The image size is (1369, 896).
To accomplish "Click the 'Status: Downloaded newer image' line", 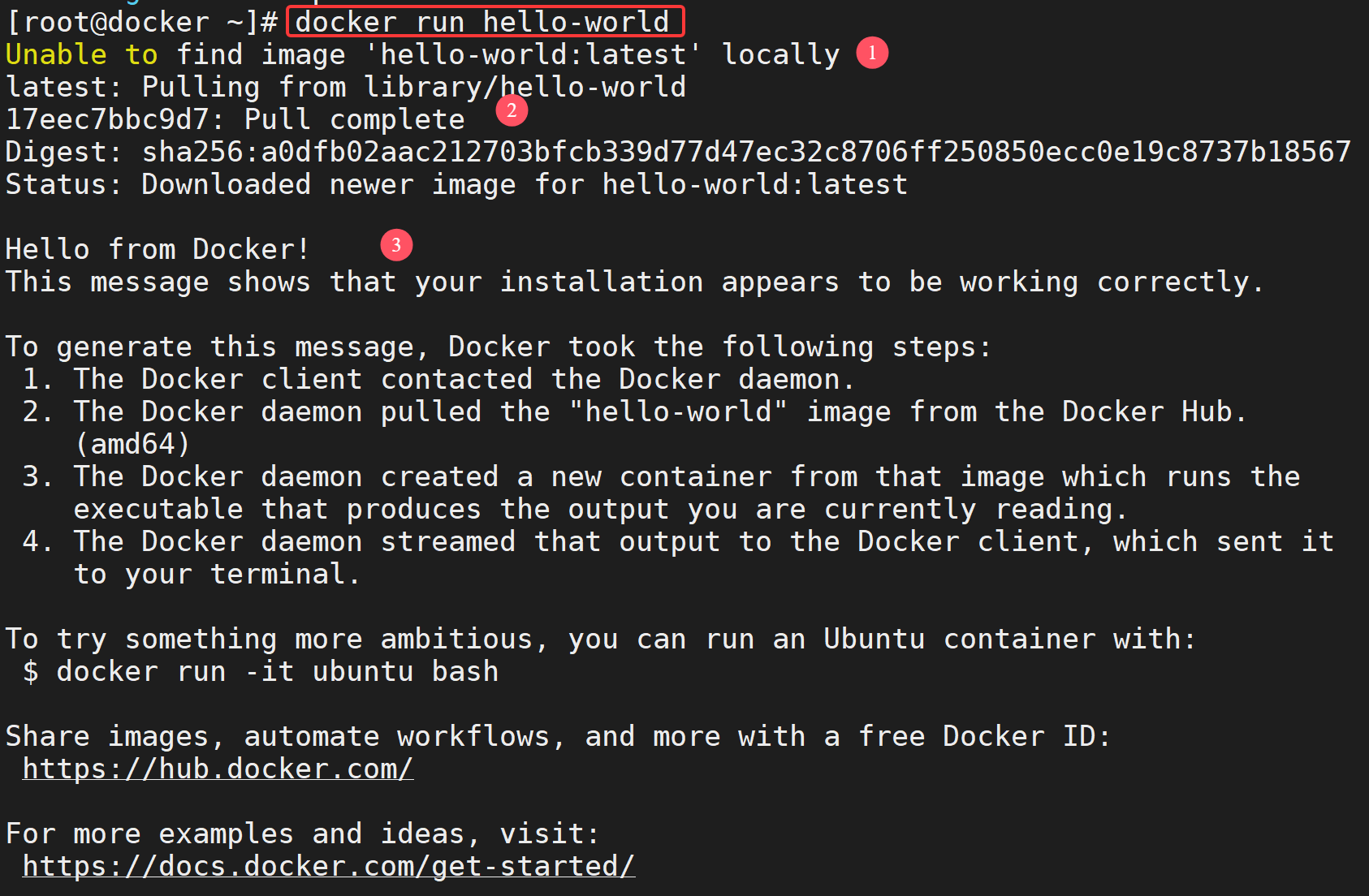I will coord(456,184).
